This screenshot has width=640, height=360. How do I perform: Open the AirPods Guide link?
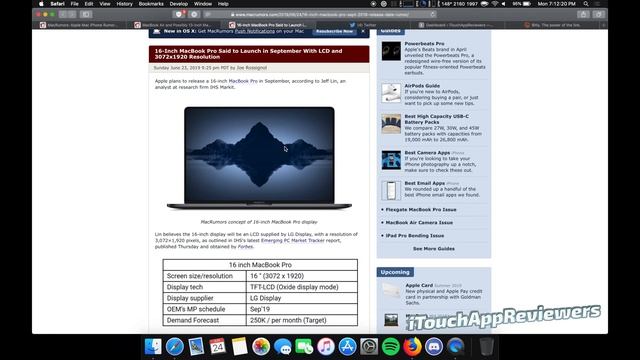pyautogui.click(x=422, y=86)
